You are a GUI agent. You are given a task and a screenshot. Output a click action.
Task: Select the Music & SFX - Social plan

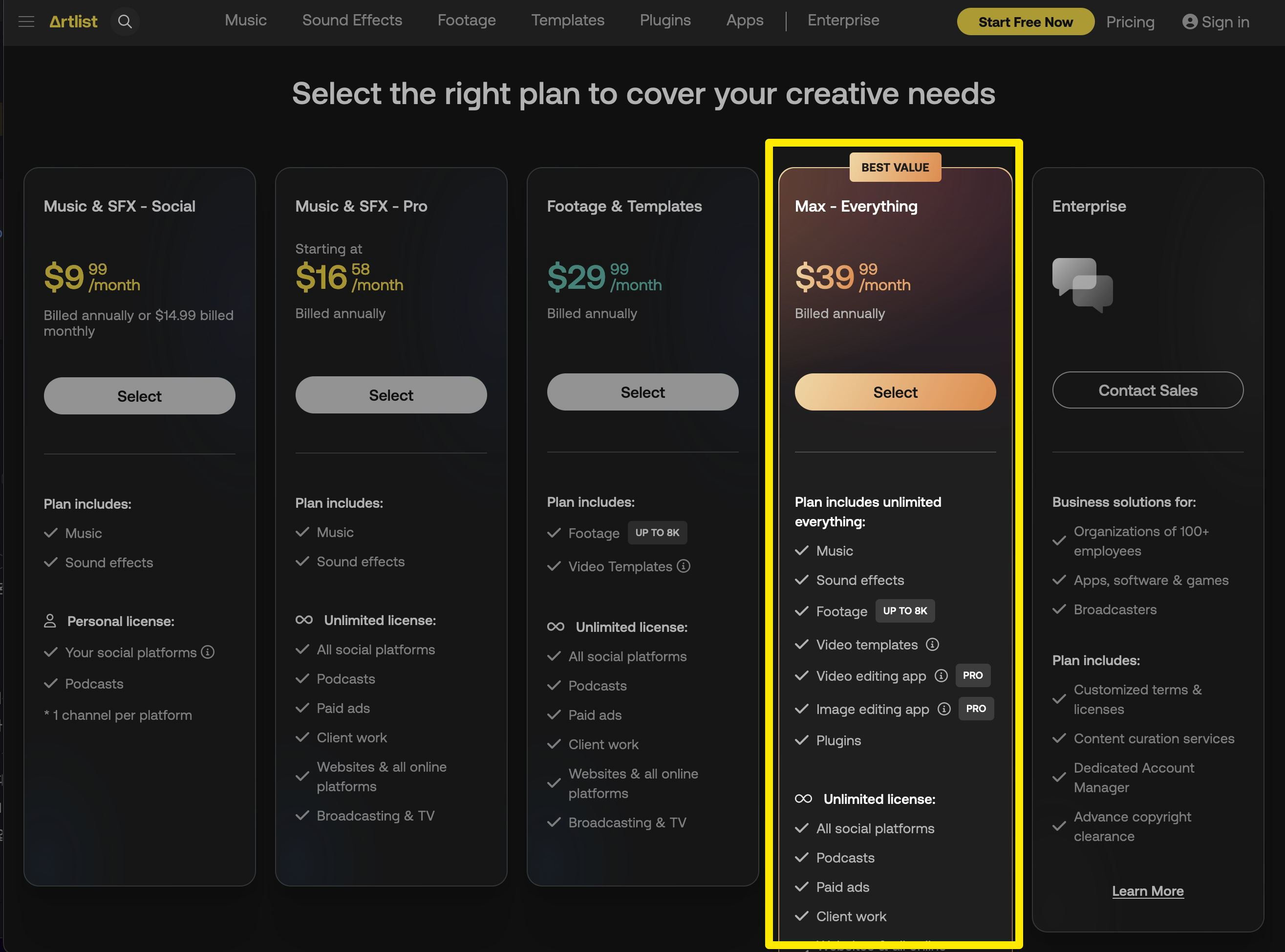pos(139,396)
